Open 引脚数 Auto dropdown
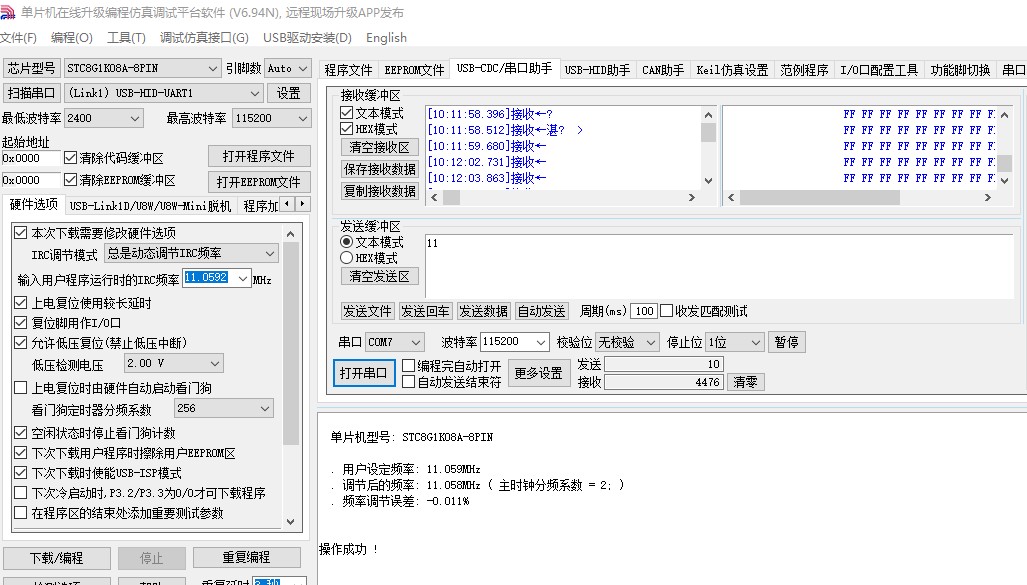Screen dimensions: 1027x585 point(303,68)
